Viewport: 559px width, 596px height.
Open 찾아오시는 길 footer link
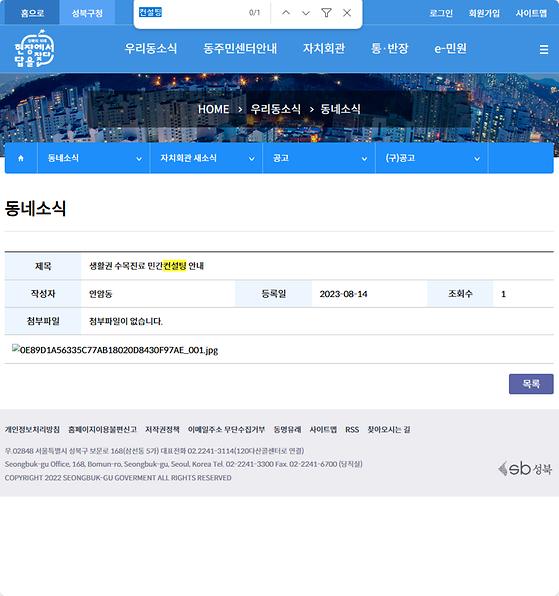(389, 430)
